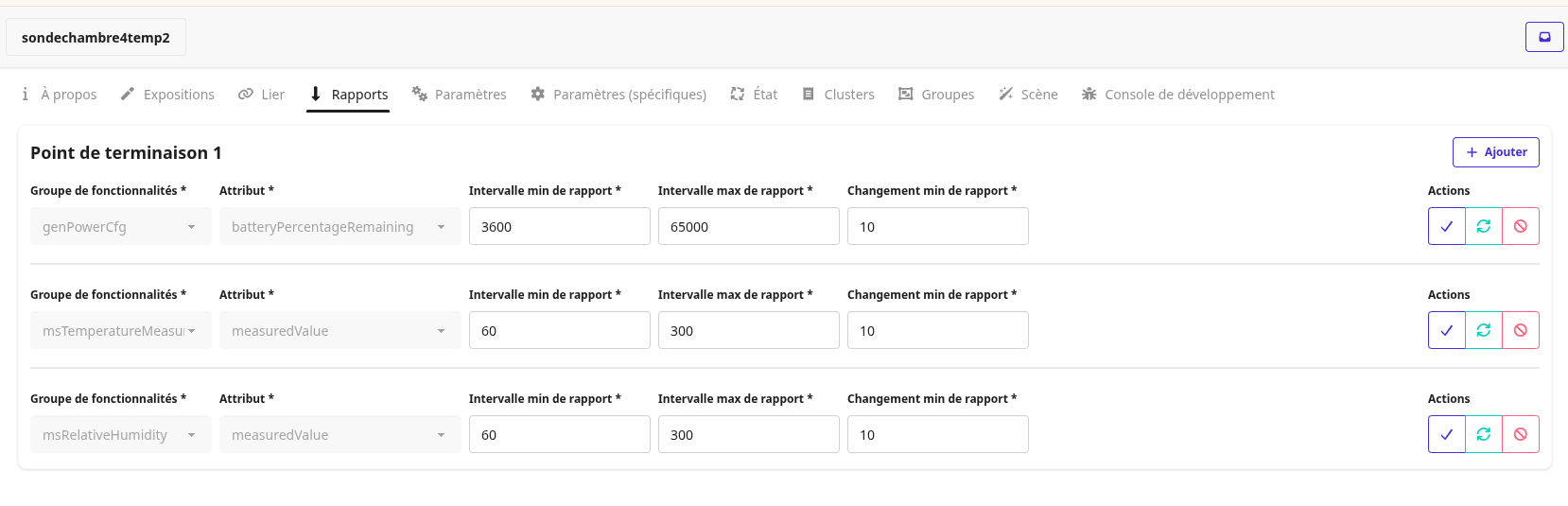Open the batteryPercentageRemaining attribute dropdown
Screen dimensions: 1568x506
[x=340, y=226]
